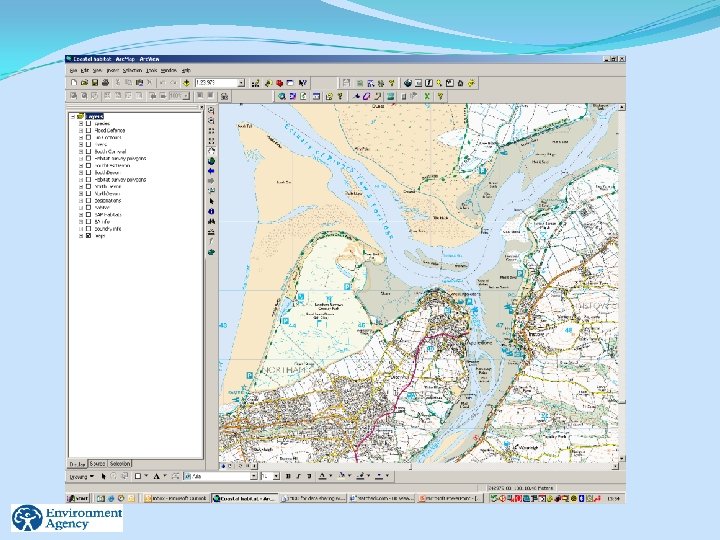Image resolution: width=720 pixels, height=540 pixels.
Task: Switch to the Selection tab
Action: [120, 464]
